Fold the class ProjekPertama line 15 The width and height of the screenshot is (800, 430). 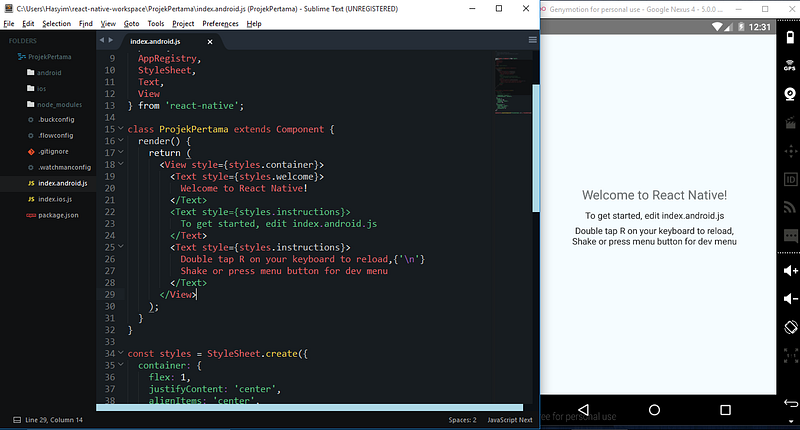click(x=121, y=129)
